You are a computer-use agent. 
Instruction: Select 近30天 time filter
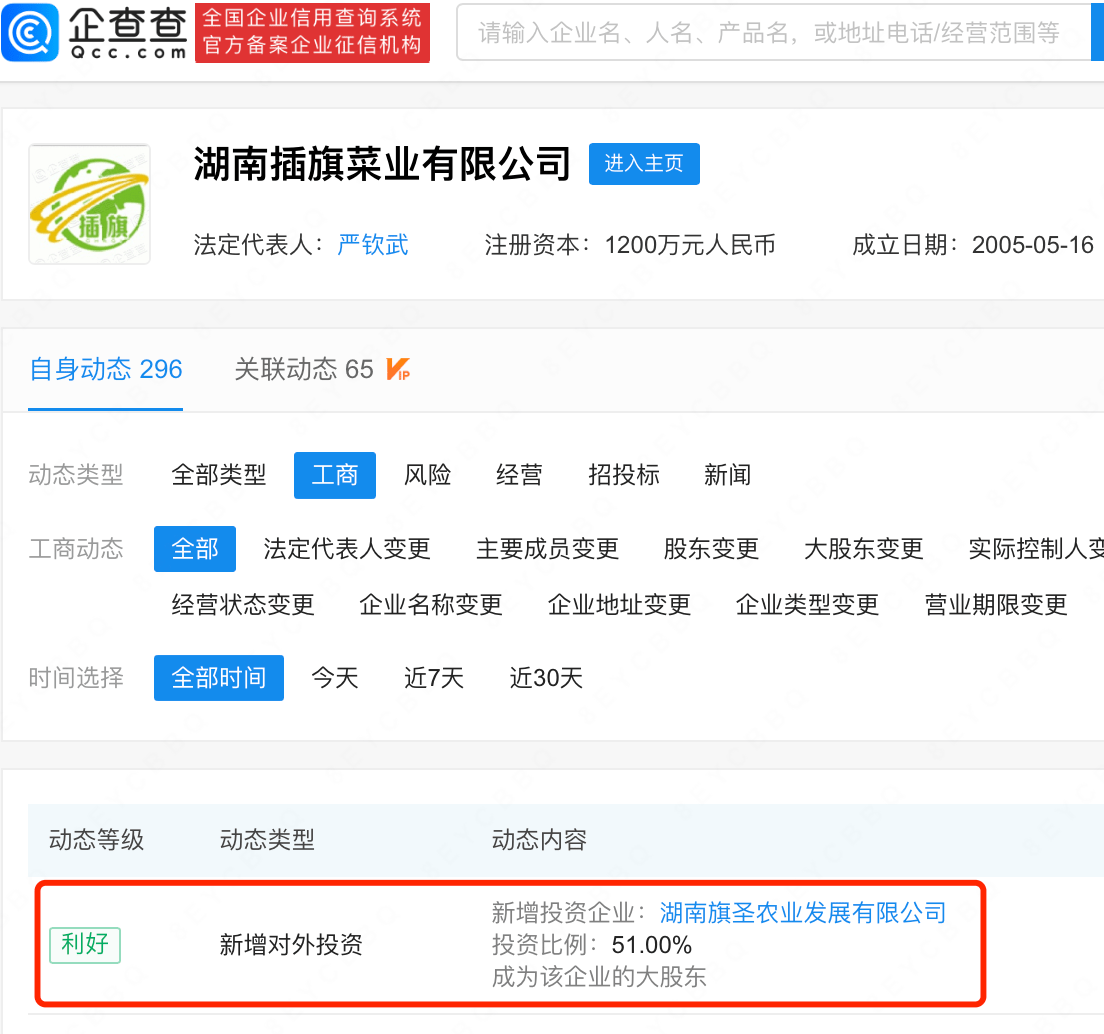[546, 678]
